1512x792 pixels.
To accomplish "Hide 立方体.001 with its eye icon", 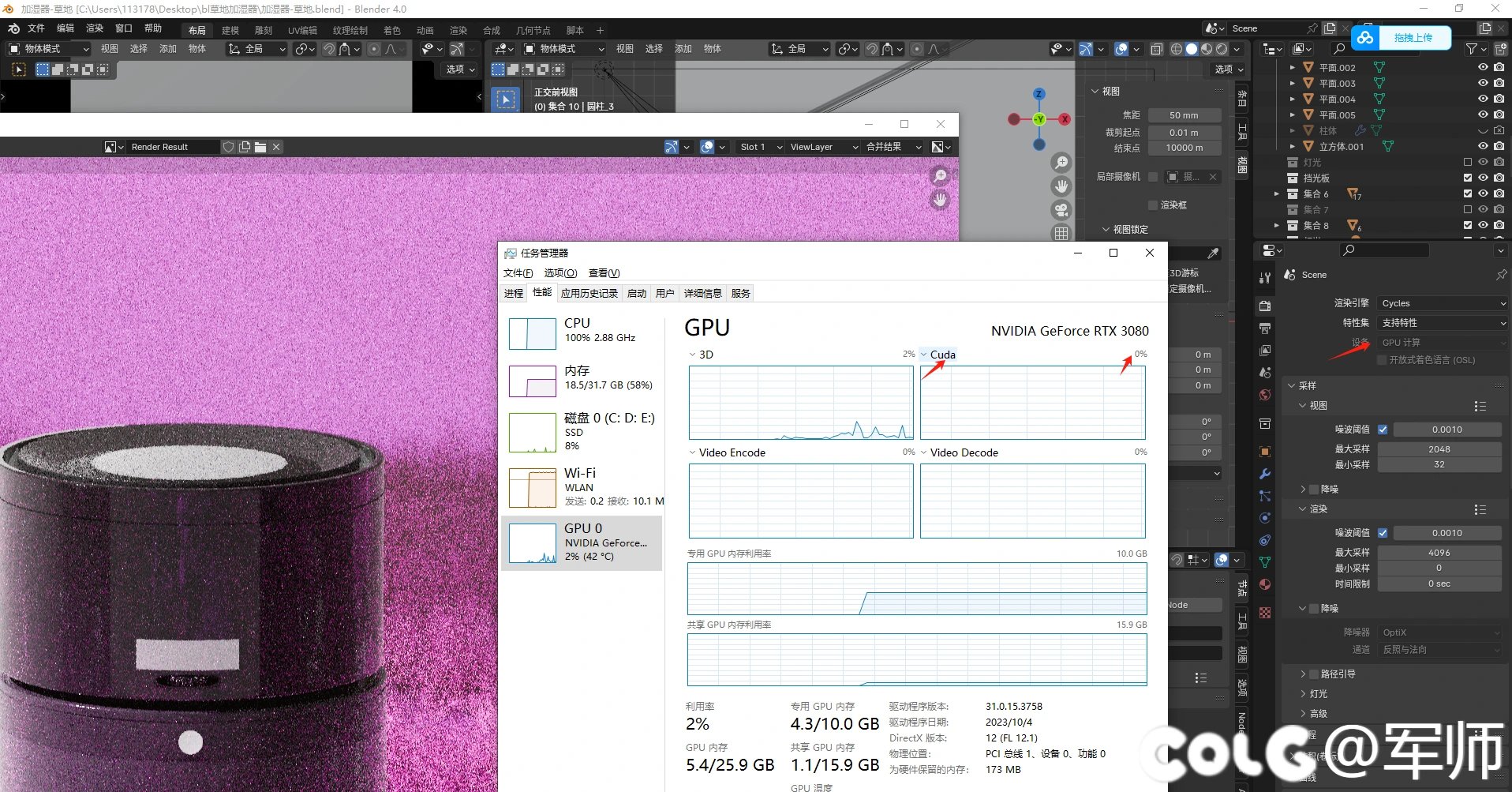I will point(1484,146).
